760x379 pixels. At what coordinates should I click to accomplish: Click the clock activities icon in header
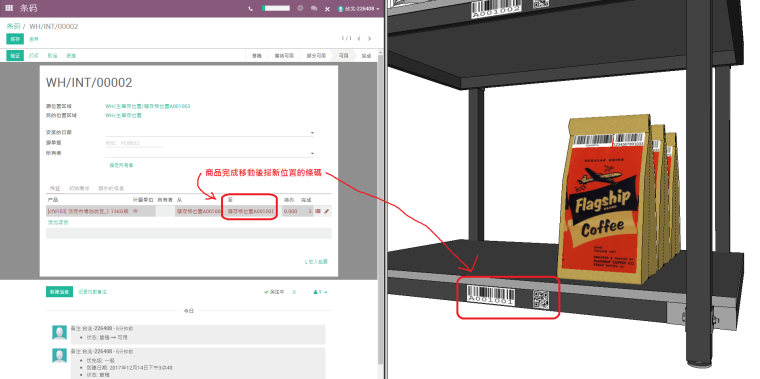pos(301,8)
